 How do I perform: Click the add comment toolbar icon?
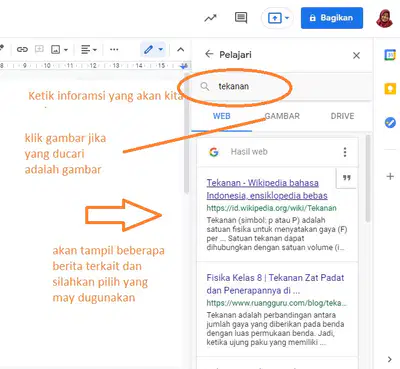pyautogui.click(x=39, y=49)
